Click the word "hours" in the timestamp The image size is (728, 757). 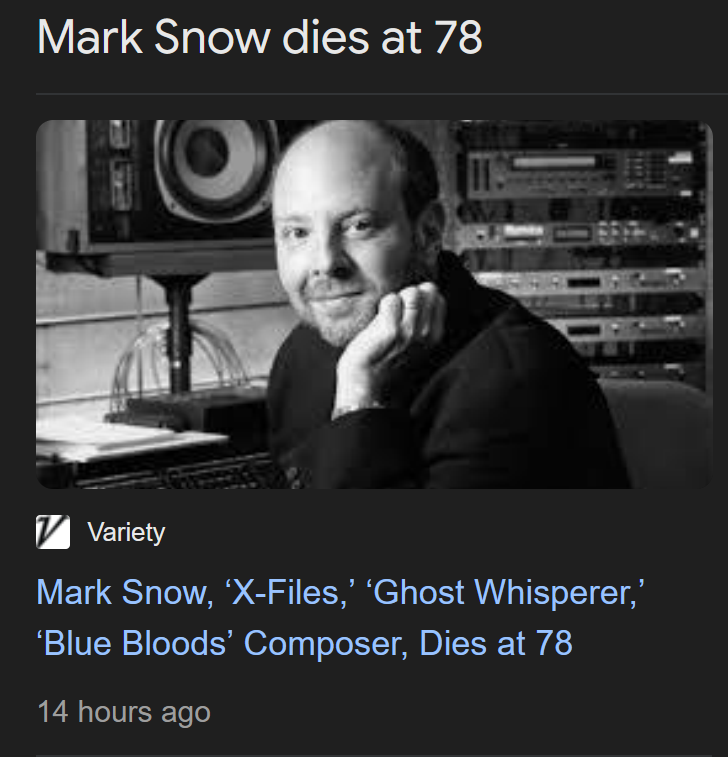coord(115,712)
